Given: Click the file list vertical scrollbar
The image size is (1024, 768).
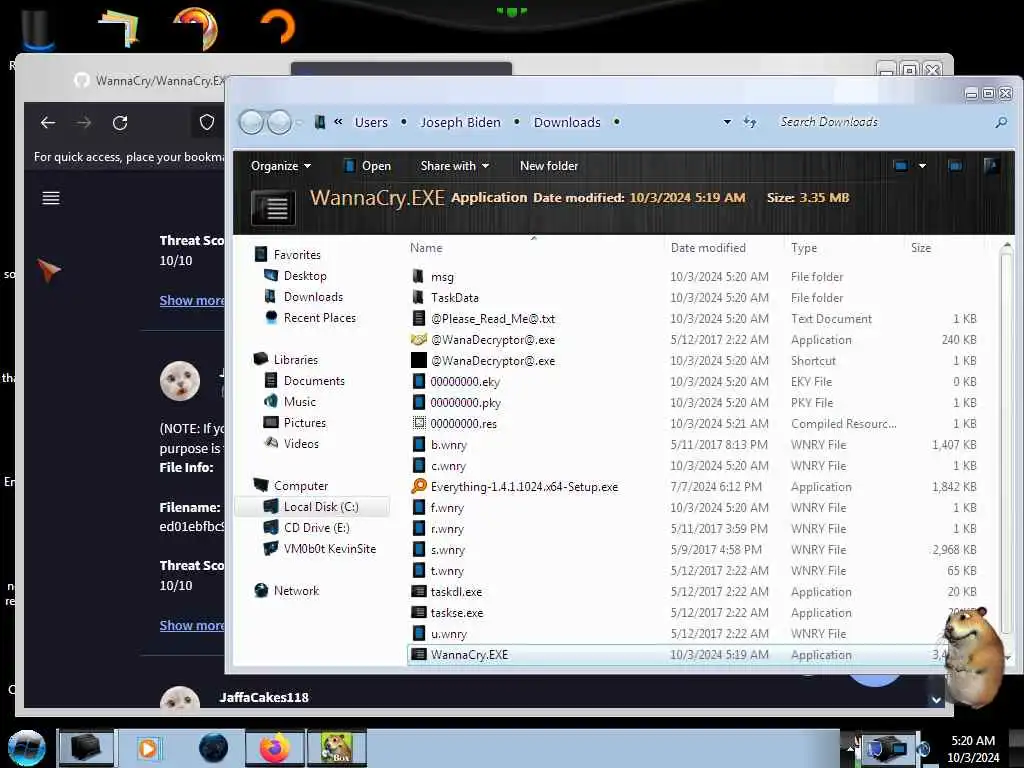Looking at the screenshot, I should pos(1006,444).
